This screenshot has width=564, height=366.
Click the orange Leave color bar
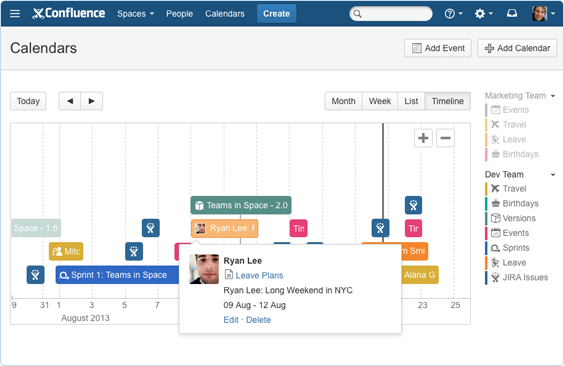486,262
